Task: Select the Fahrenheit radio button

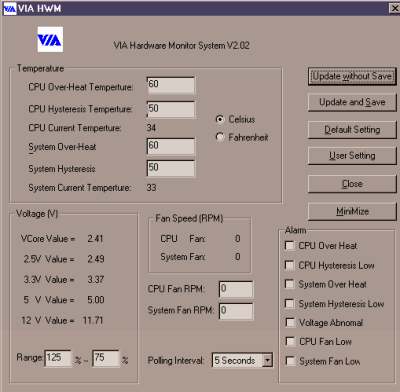Action: [220, 137]
